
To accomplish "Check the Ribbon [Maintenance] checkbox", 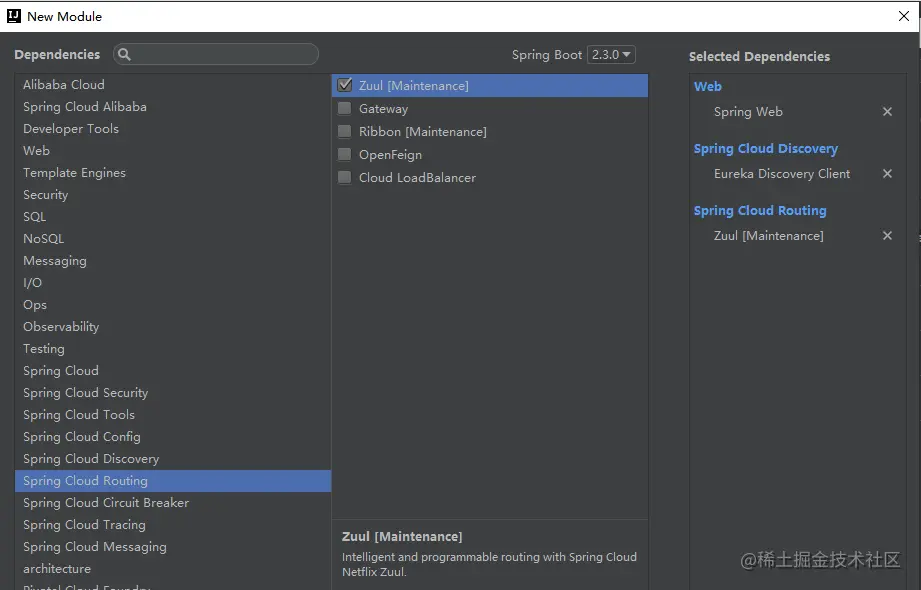I will pyautogui.click(x=345, y=132).
